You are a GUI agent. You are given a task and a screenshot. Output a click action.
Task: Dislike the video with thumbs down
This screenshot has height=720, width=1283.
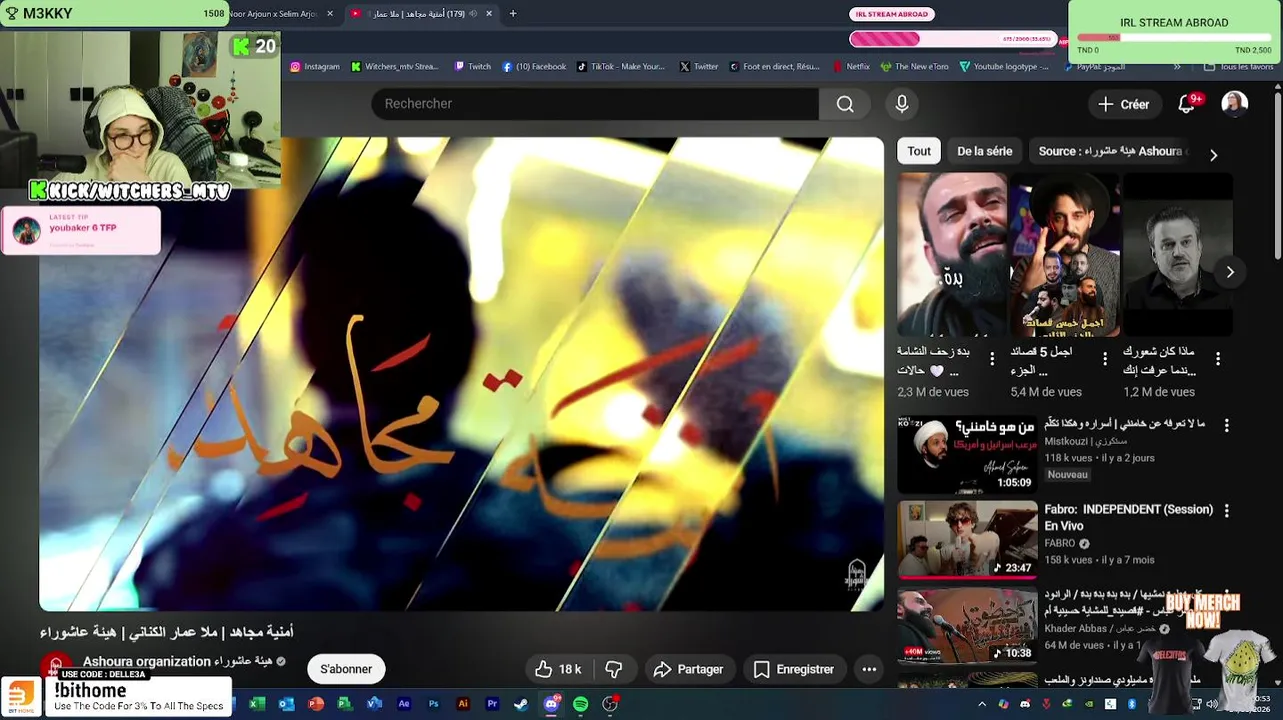click(x=614, y=669)
